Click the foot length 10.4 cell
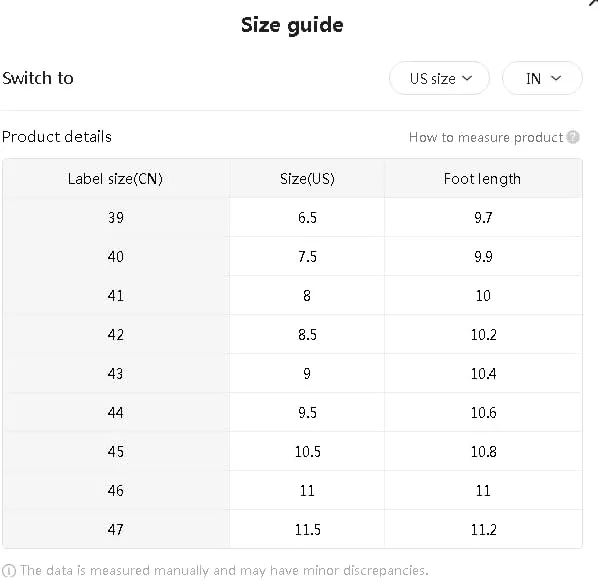 (483, 374)
